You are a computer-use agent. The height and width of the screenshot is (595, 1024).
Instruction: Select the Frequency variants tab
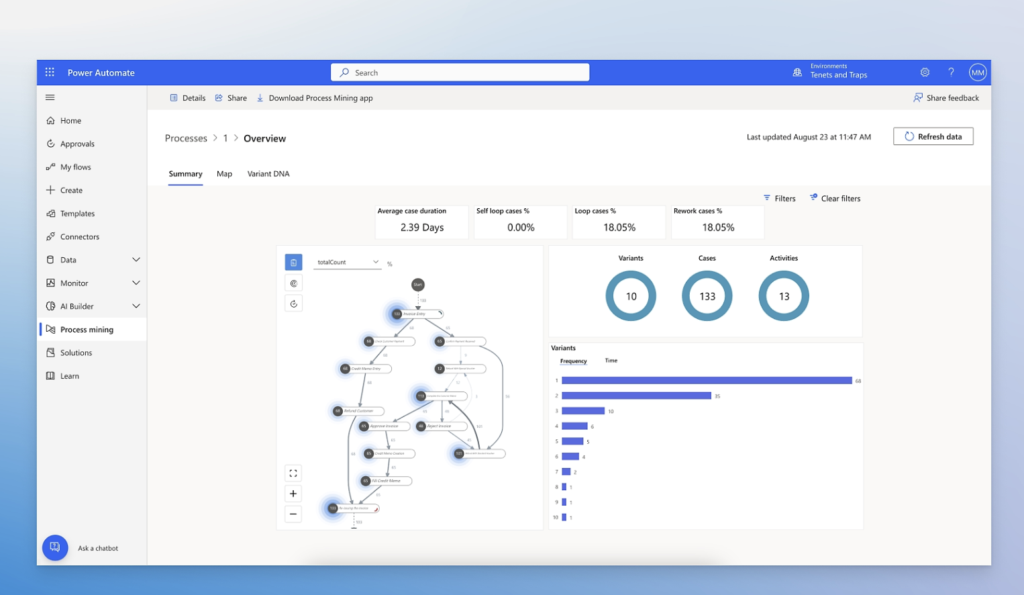point(573,361)
